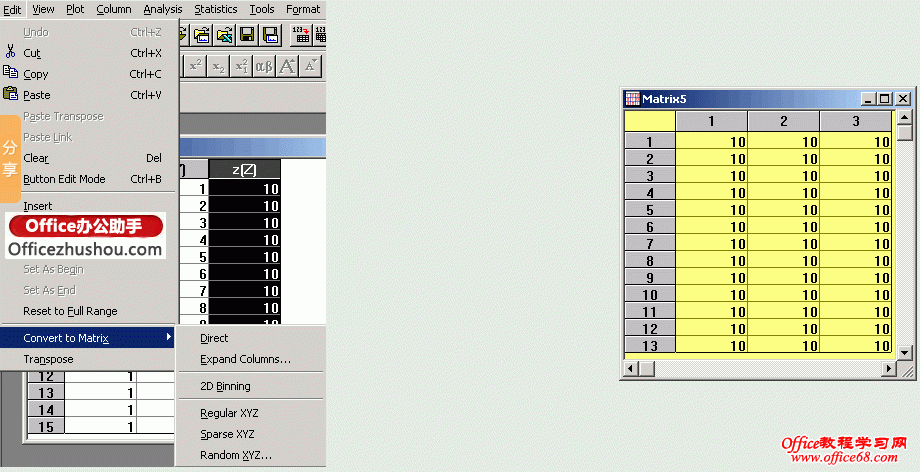Image resolution: width=920 pixels, height=472 pixels.
Task: Select worksheet row header 13
Action: pyautogui.click(x=46, y=393)
